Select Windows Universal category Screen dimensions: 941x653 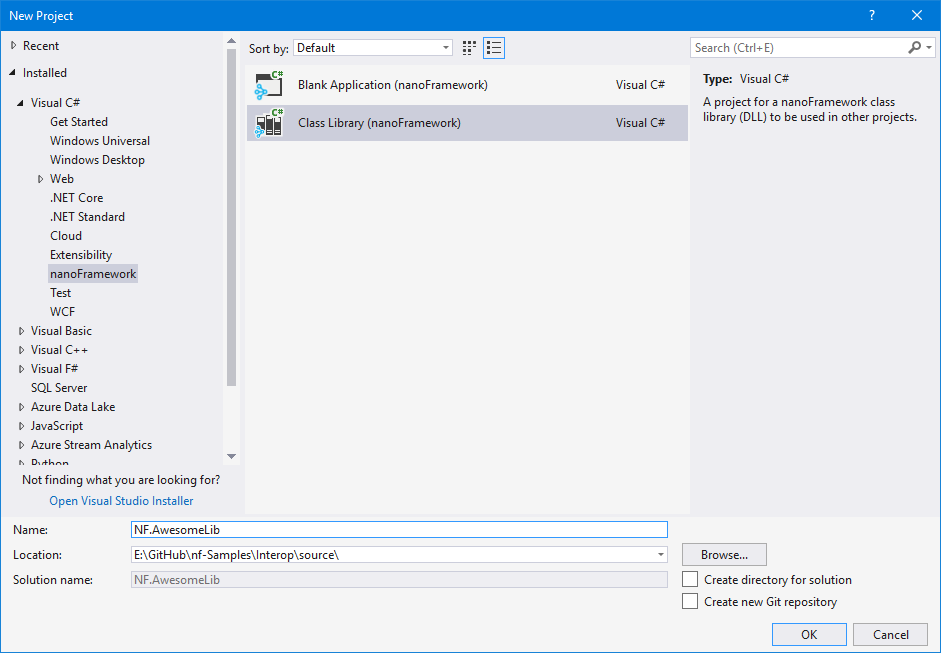100,141
